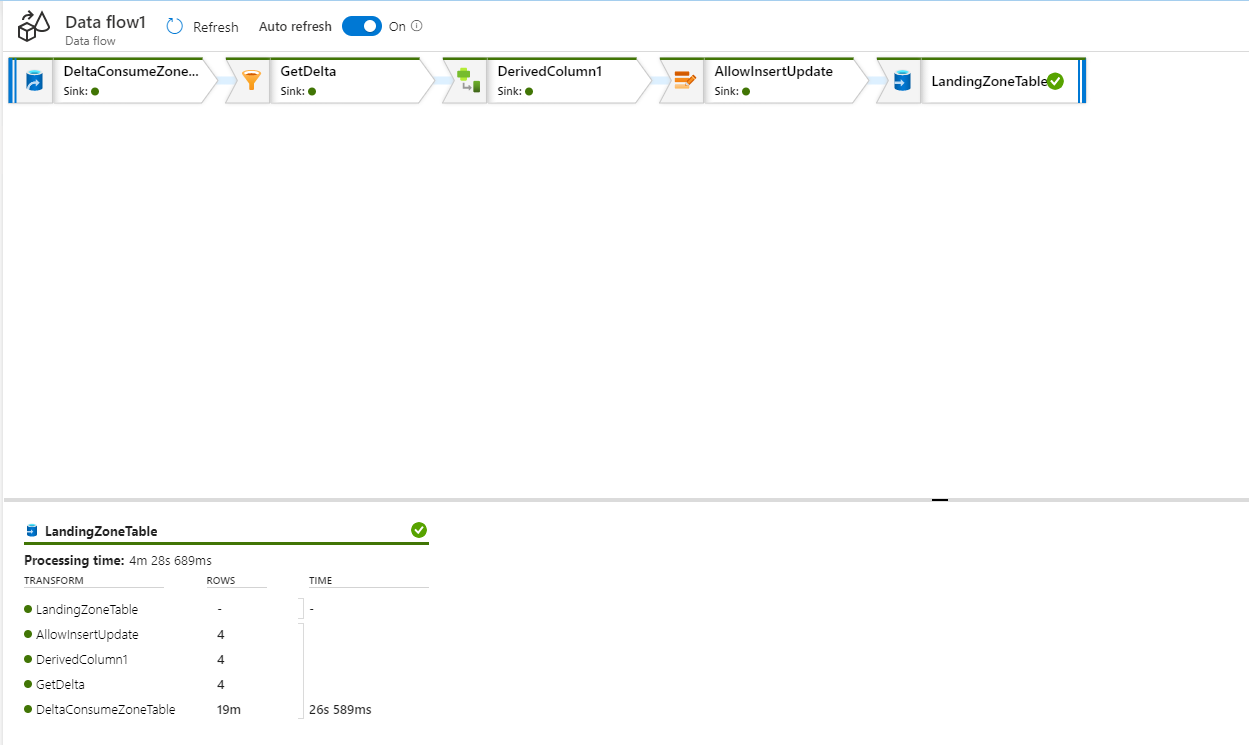
Task: Click the Refresh circular arrow icon
Action: (175, 27)
